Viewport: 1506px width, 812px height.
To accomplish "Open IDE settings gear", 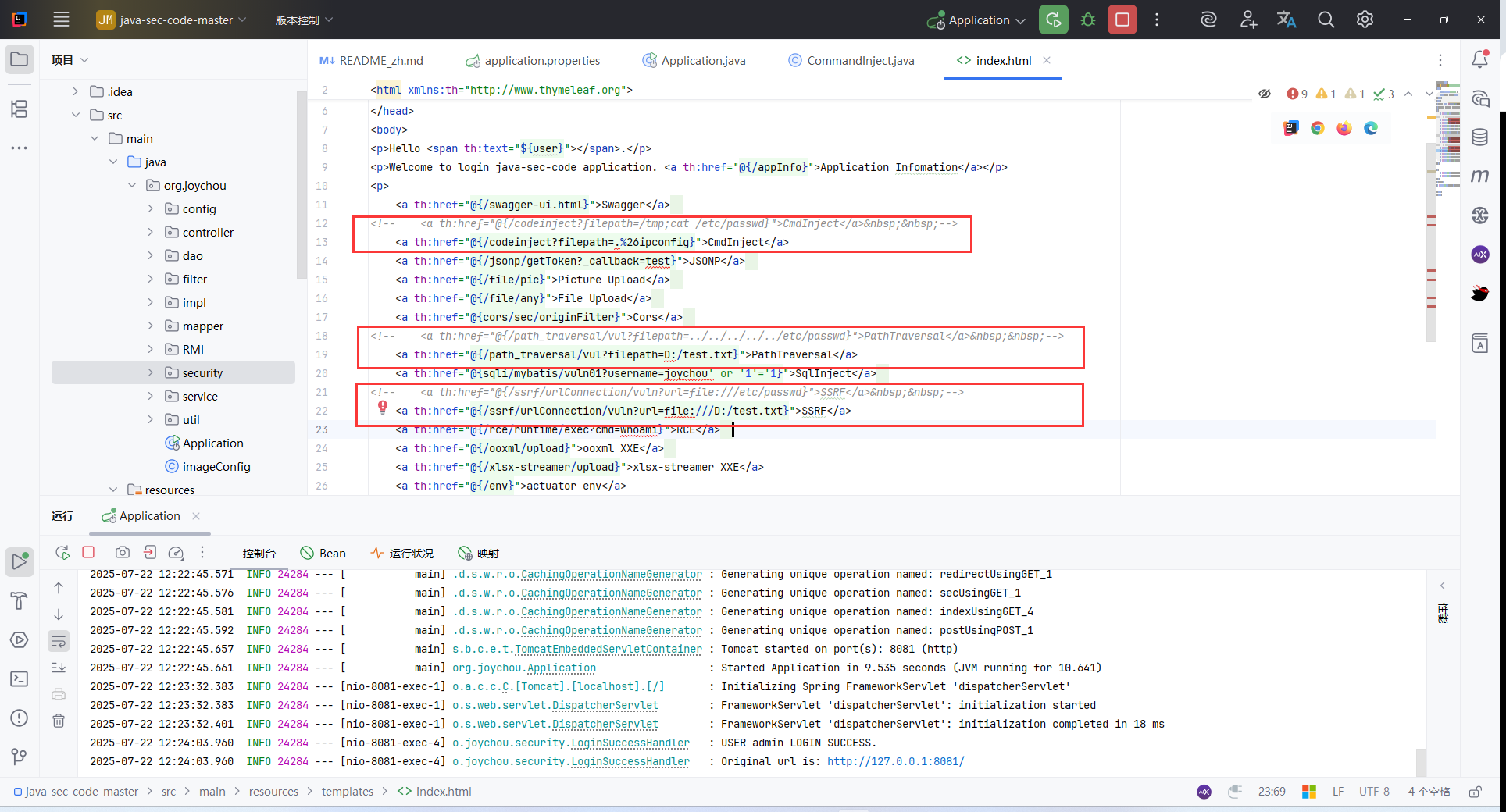I will click(x=1365, y=20).
